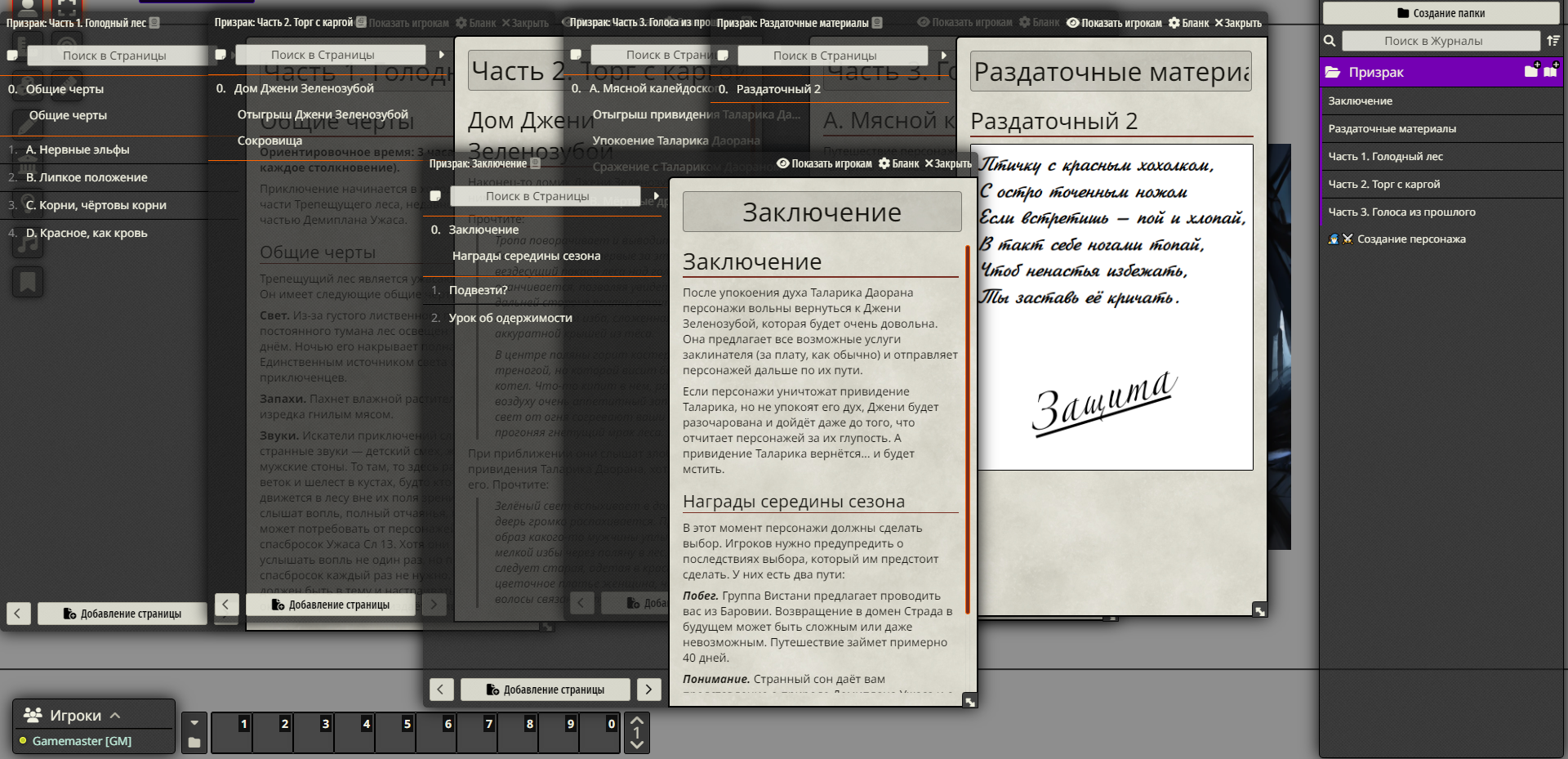Image resolution: width=1568 pixels, height=759 pixels.
Task: Select macro hotbar slot 5
Action: 395,732
